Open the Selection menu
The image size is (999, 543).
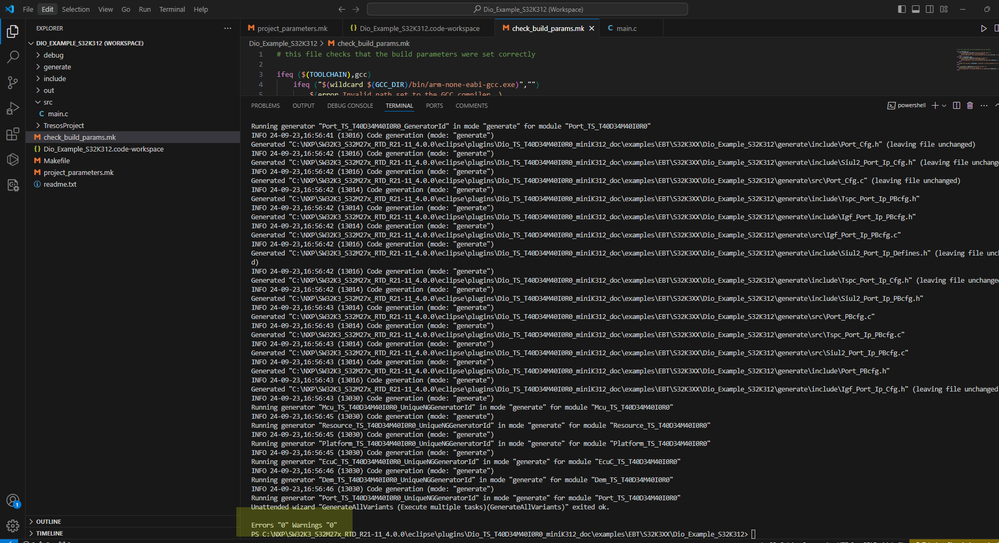coord(75,9)
